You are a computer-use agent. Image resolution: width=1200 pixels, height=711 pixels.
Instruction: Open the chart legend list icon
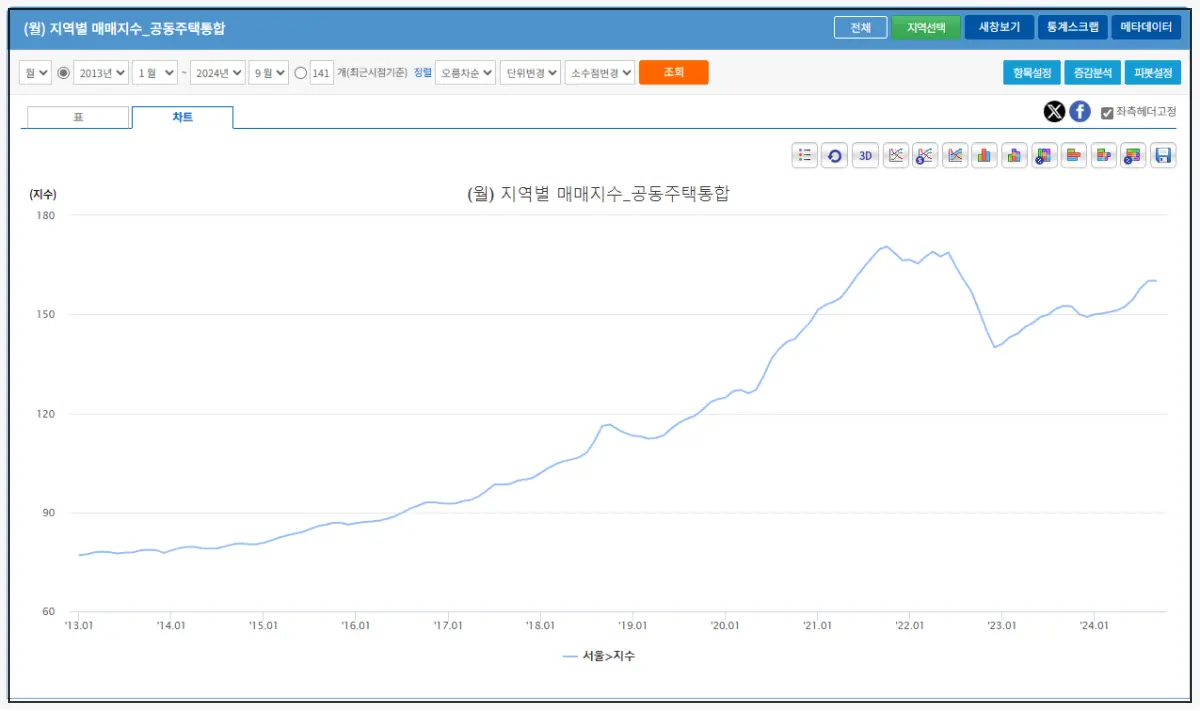[805, 155]
